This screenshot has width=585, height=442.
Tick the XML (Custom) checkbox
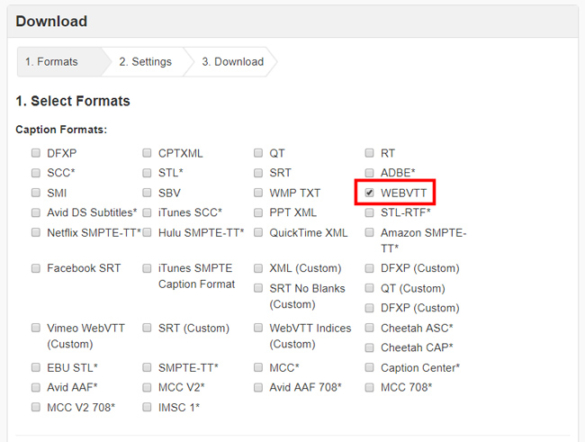pos(258,268)
